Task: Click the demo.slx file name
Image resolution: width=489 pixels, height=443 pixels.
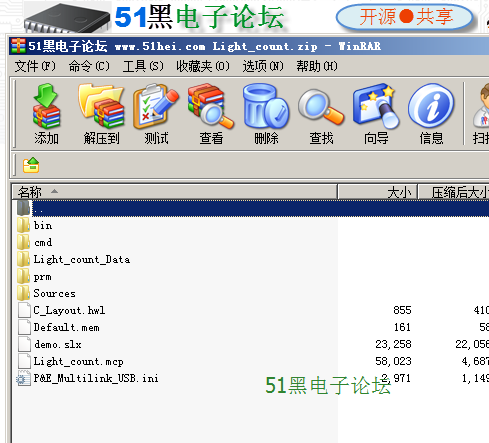Action: [58, 344]
